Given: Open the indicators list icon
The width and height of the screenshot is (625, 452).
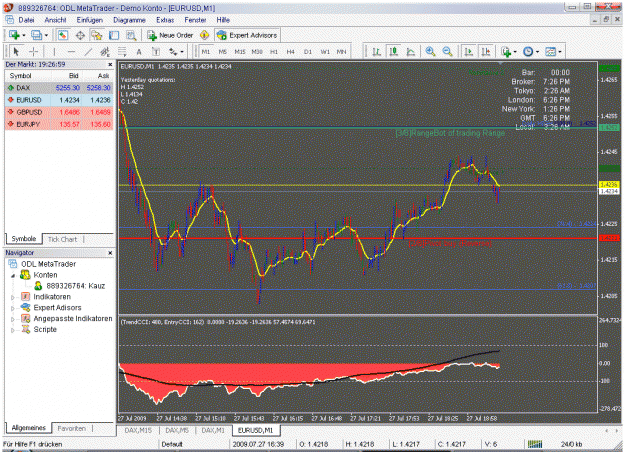Looking at the screenshot, I should (506, 51).
